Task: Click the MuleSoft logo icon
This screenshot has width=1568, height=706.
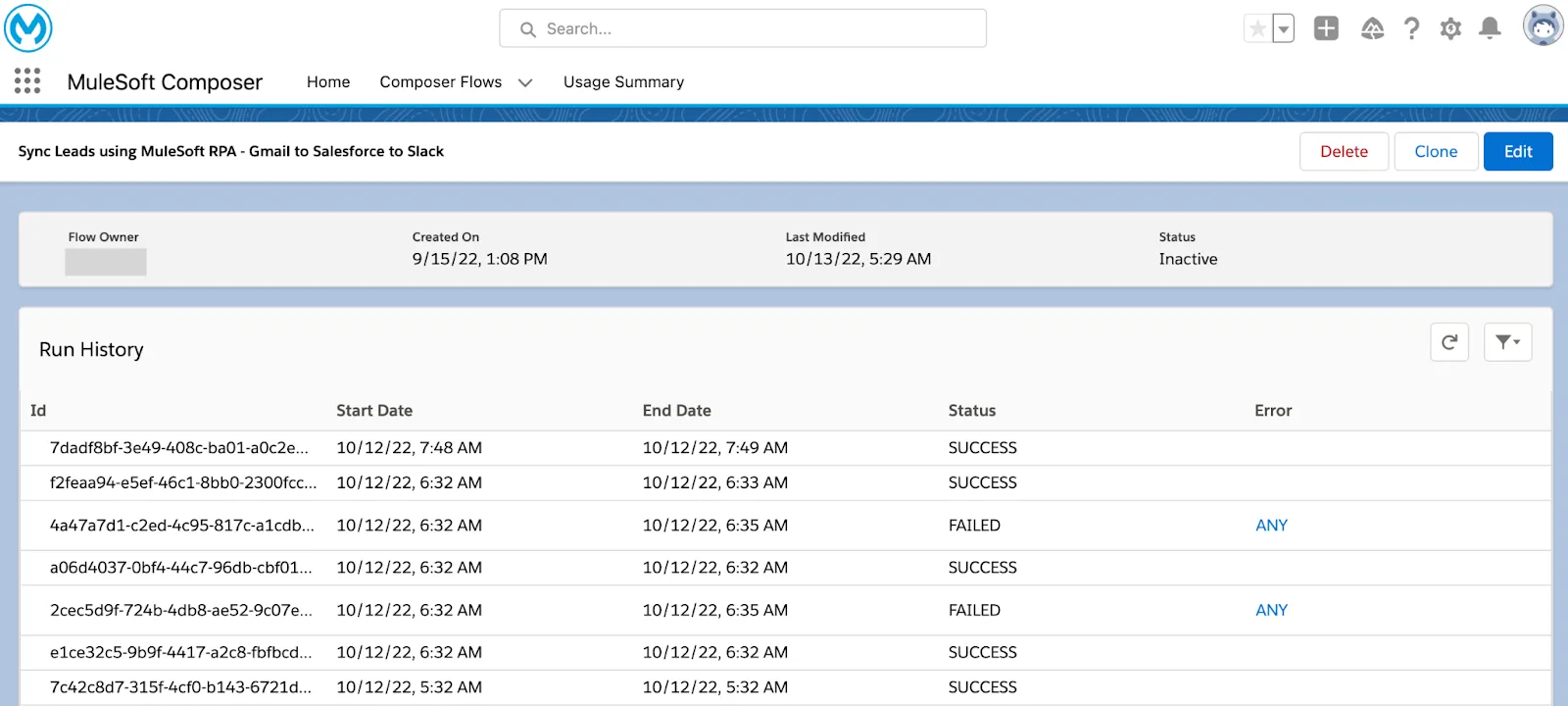Action: (28, 28)
